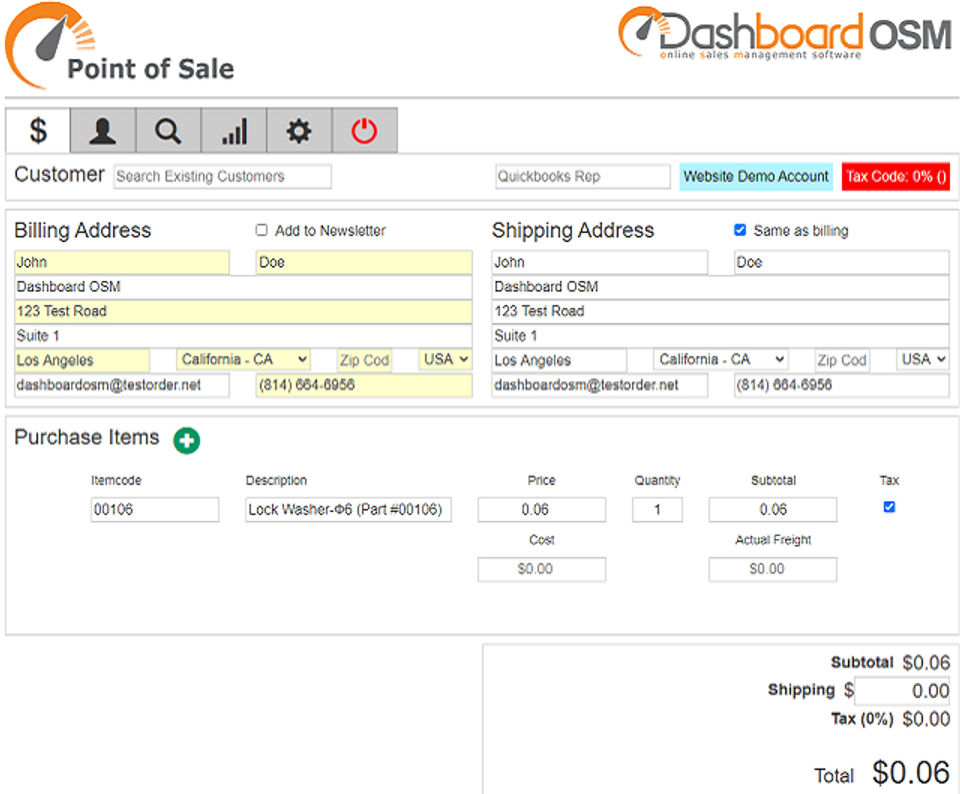Click the item Subtotal field
Screen dimensions: 960x794
773,509
